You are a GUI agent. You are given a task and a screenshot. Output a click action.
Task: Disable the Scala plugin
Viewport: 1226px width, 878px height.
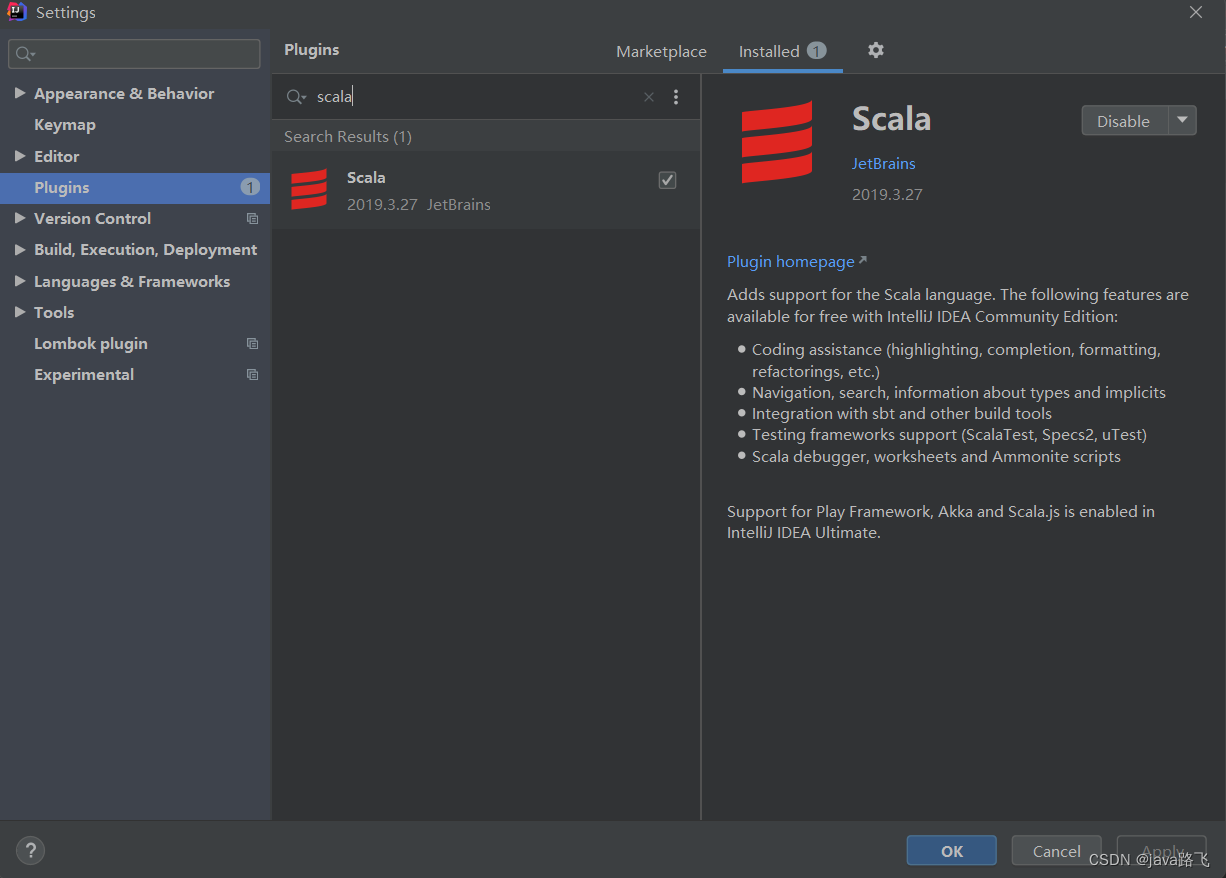[x=1126, y=121]
